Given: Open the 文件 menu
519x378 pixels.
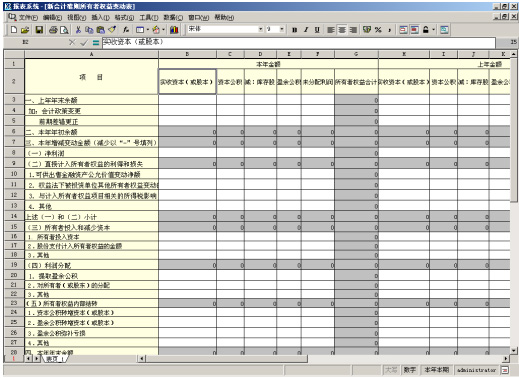Looking at the screenshot, I should point(28,17).
